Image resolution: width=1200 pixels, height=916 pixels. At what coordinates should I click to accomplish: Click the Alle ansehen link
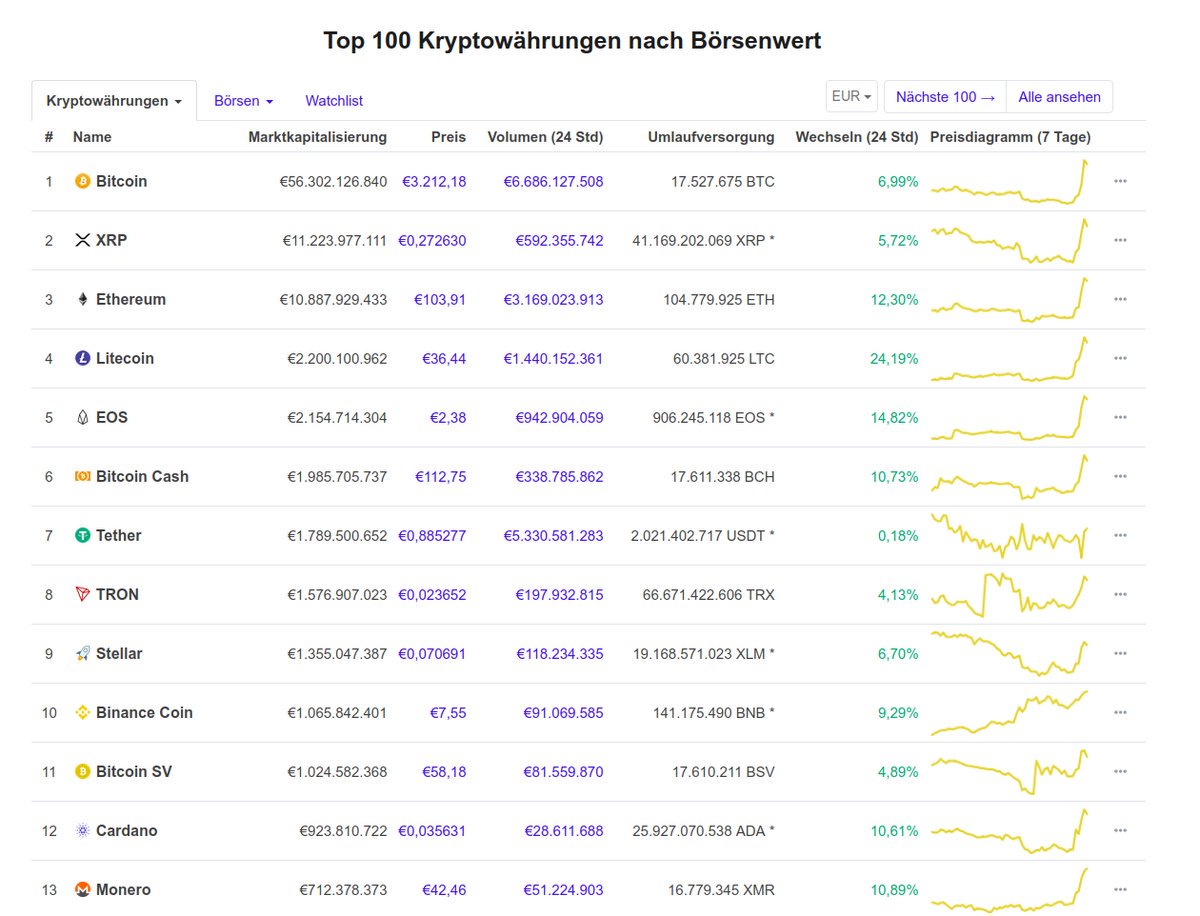click(x=1059, y=96)
